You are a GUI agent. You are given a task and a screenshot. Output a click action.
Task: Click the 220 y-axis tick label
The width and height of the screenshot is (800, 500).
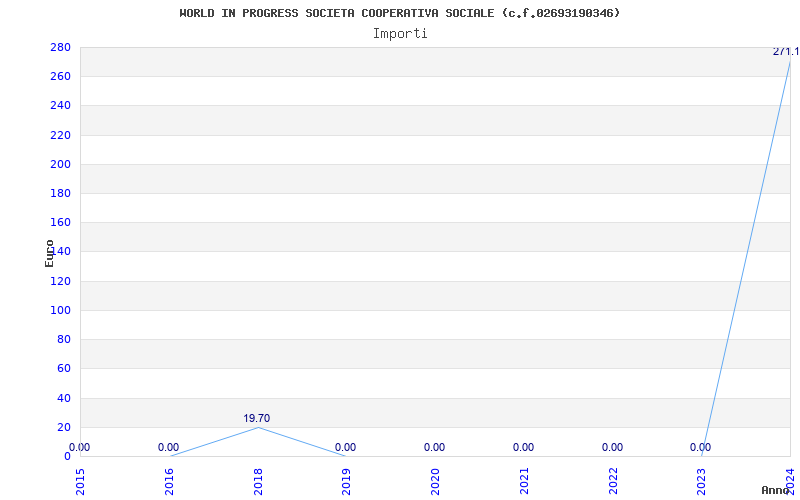coord(60,135)
